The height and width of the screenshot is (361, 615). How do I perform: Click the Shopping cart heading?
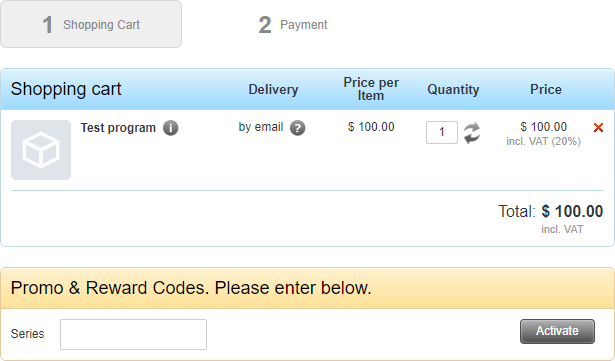(66, 89)
